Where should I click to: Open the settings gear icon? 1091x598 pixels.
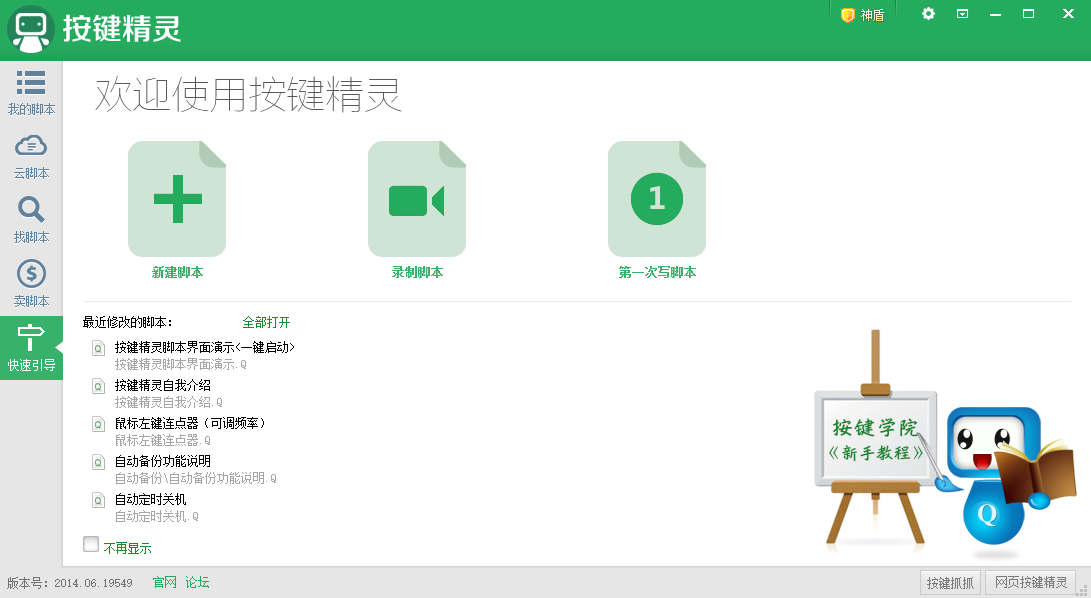(x=928, y=14)
